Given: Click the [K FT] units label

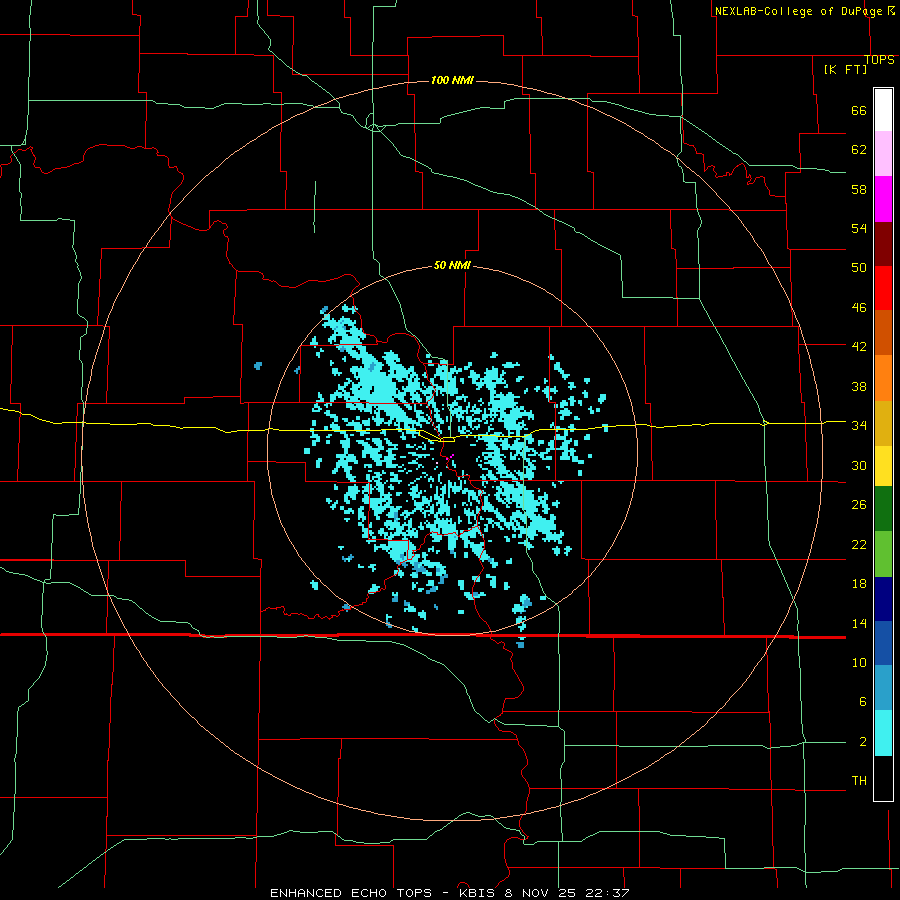Looking at the screenshot, I should (845, 69).
